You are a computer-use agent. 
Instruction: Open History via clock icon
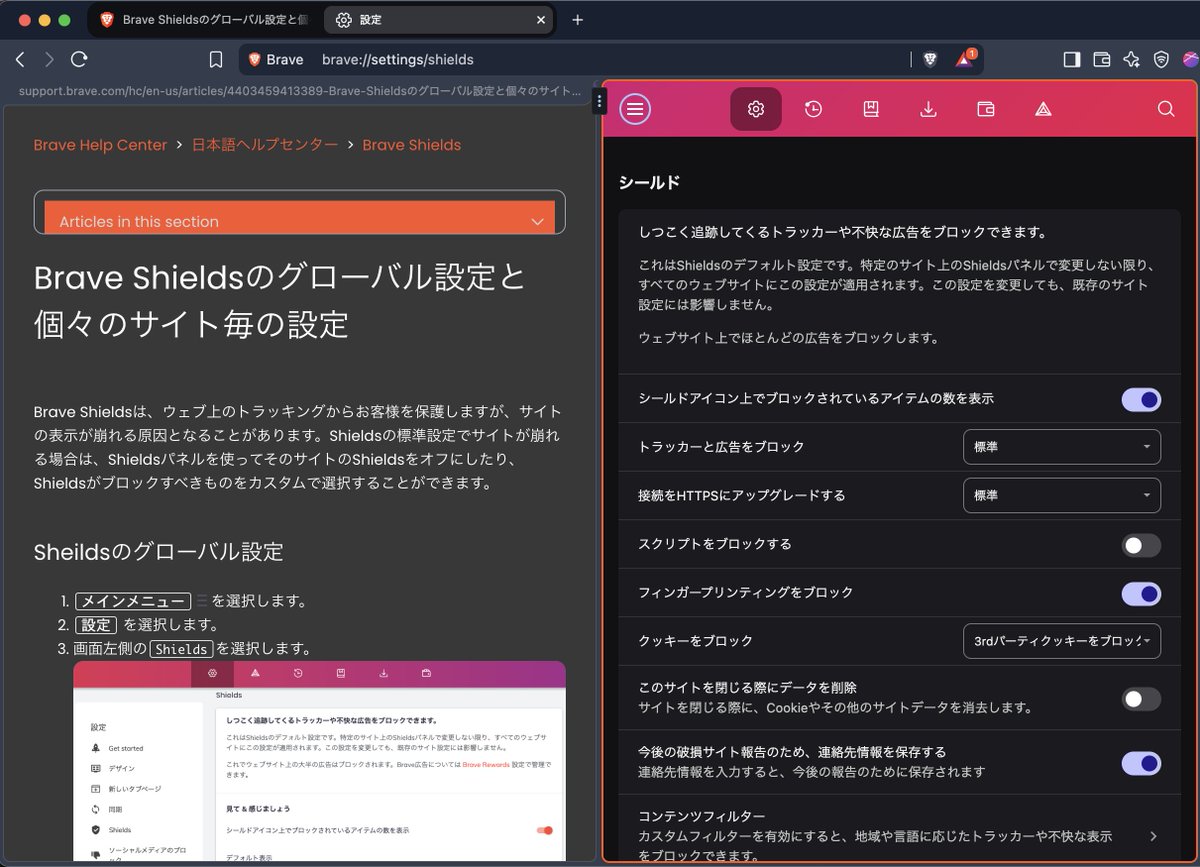(813, 109)
